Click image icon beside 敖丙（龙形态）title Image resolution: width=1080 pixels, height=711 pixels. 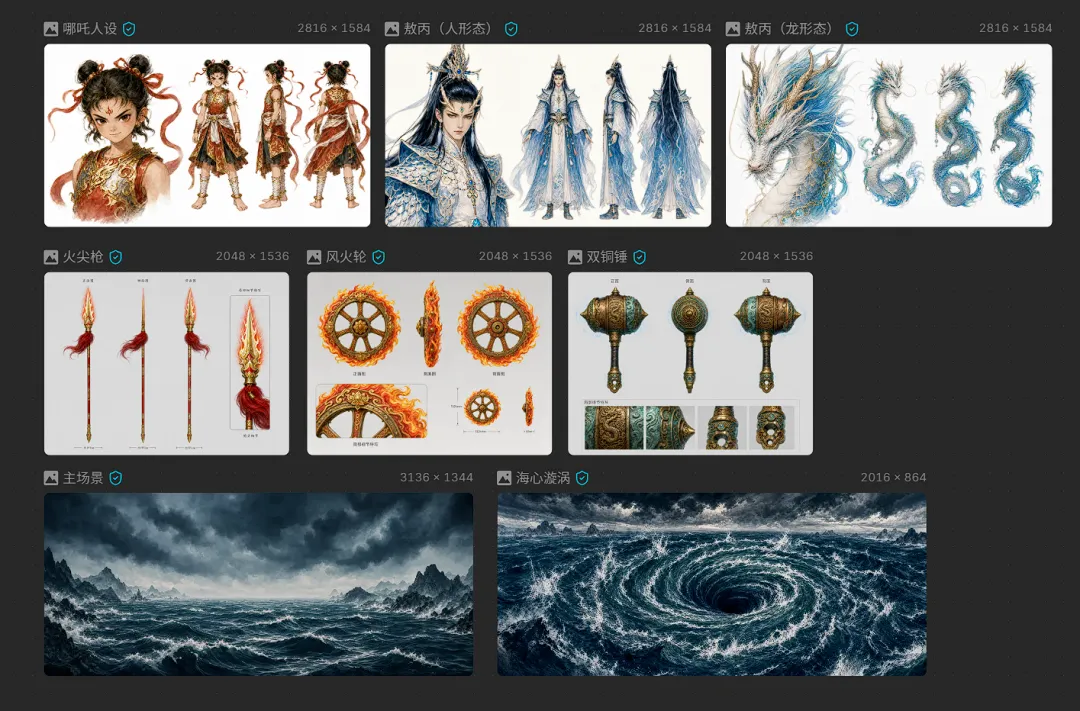(x=733, y=29)
